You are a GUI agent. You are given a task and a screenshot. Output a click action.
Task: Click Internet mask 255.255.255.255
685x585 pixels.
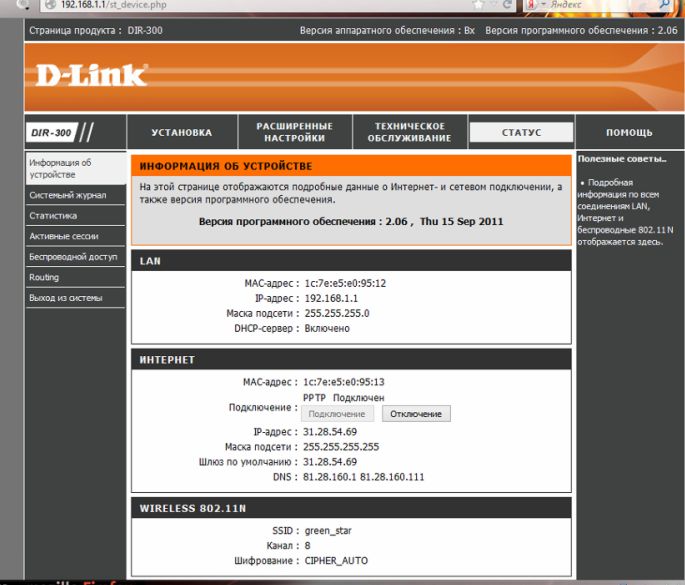click(341, 447)
